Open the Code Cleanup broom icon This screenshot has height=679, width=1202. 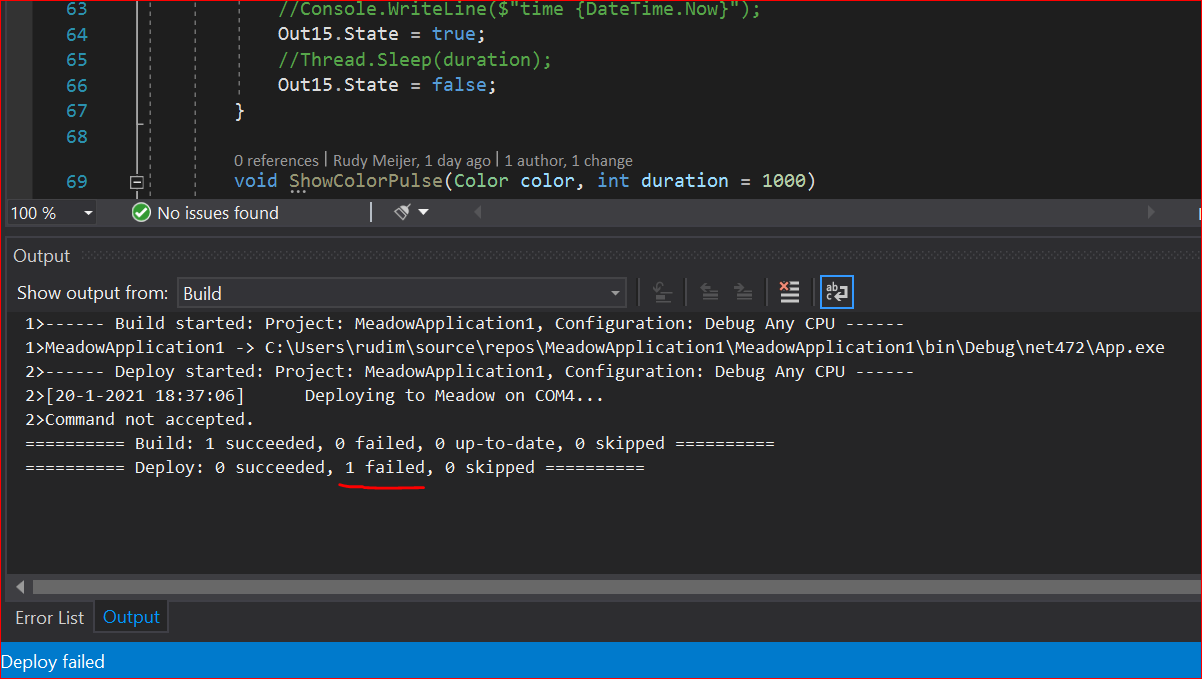pos(402,212)
